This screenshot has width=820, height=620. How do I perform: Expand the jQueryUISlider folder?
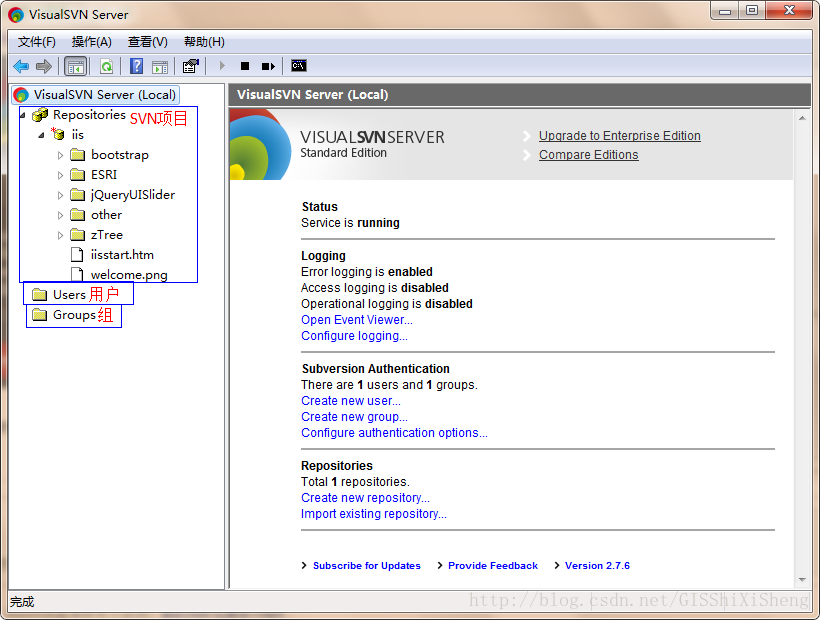(60, 196)
